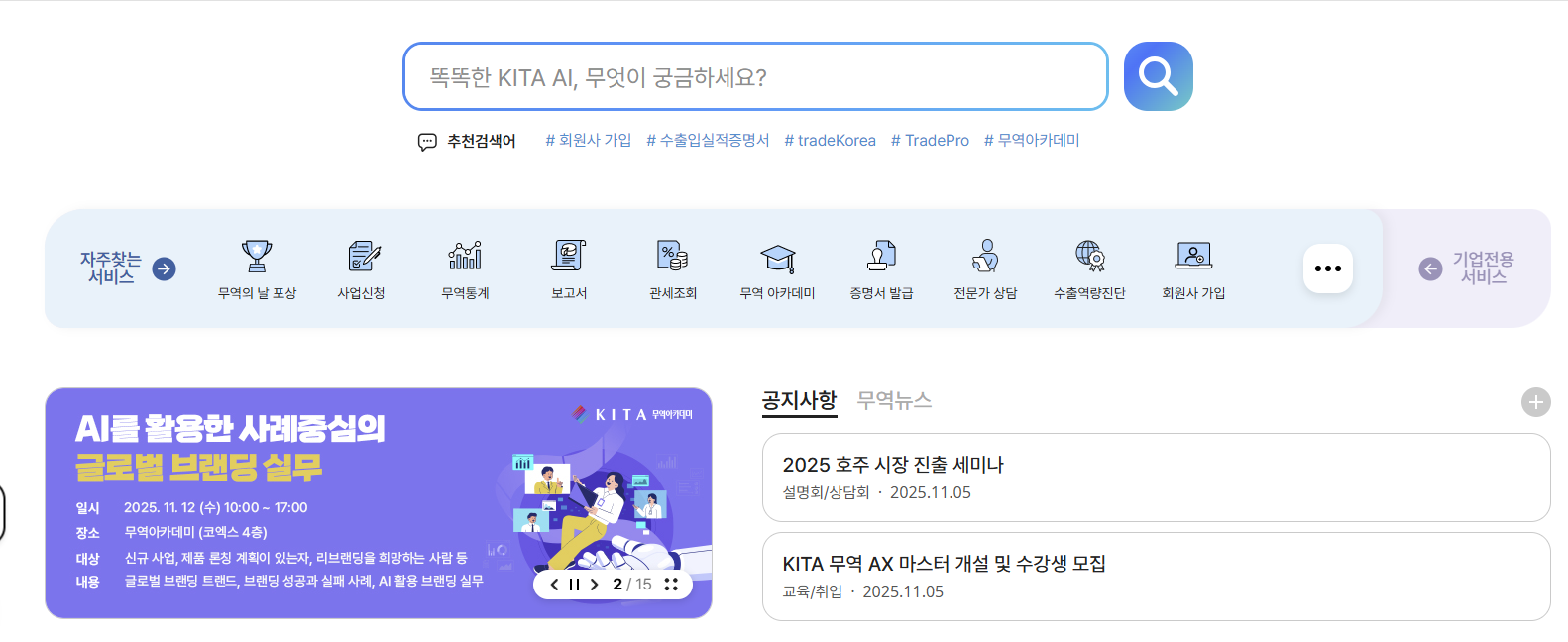Open the banner grid view icon
The image size is (1568, 642).
click(671, 585)
